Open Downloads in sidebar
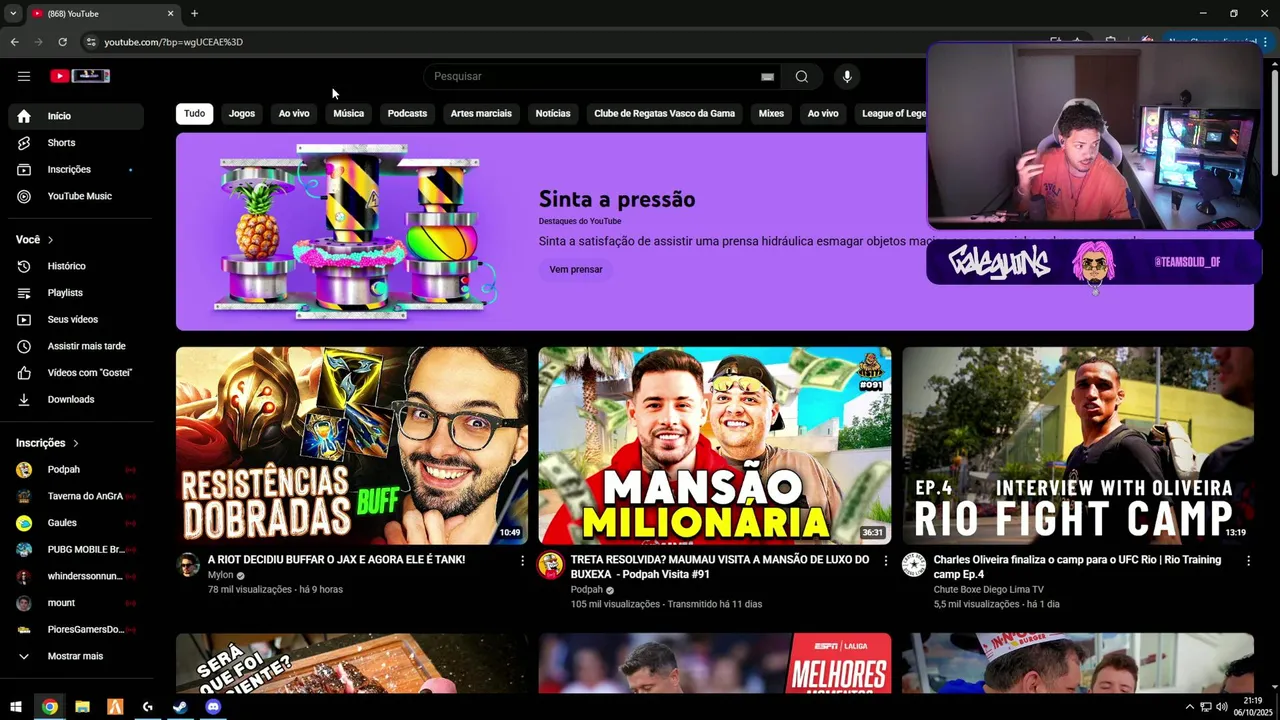 (x=76, y=400)
